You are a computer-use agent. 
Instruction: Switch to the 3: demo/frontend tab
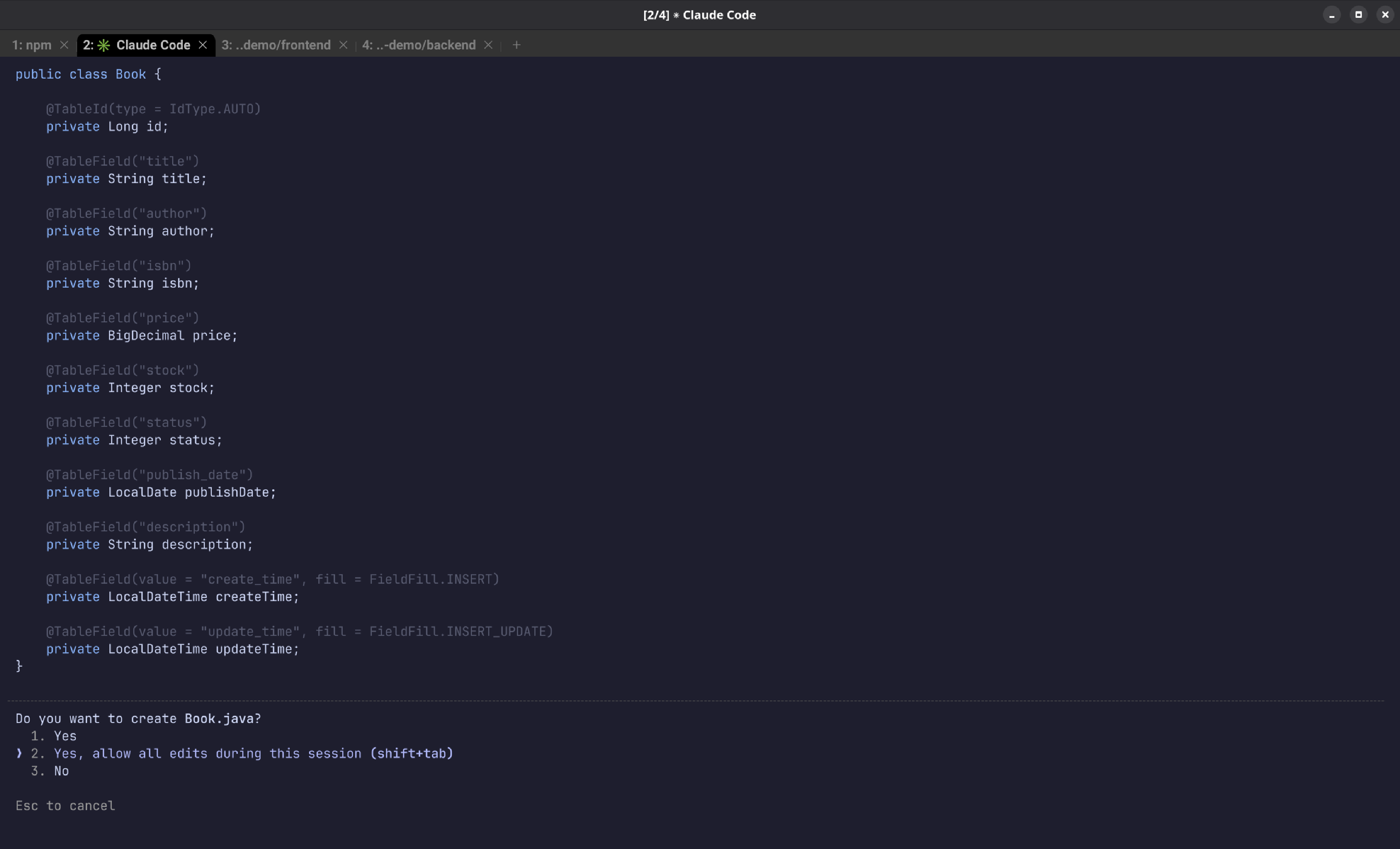[x=276, y=45]
